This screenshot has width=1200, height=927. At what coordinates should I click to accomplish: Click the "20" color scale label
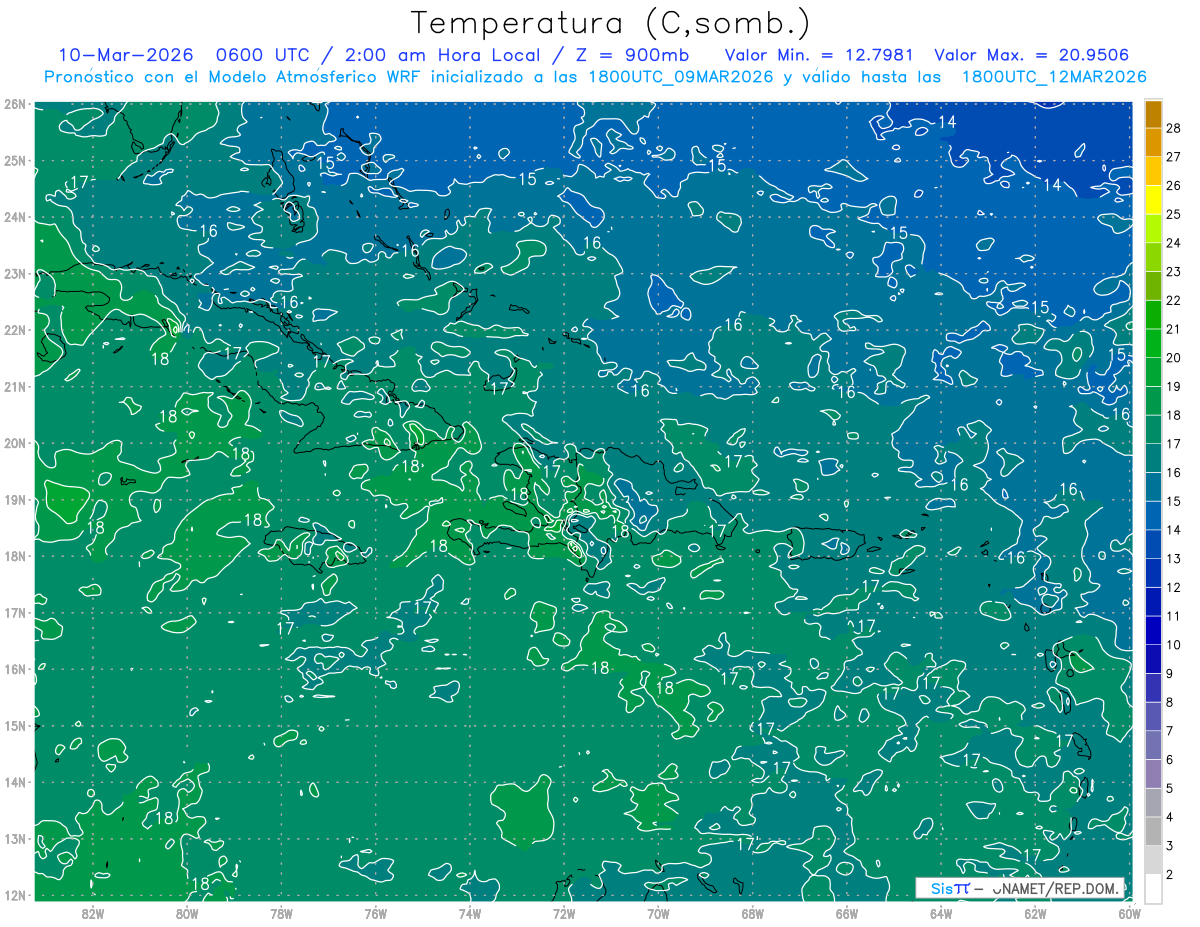tap(1174, 358)
